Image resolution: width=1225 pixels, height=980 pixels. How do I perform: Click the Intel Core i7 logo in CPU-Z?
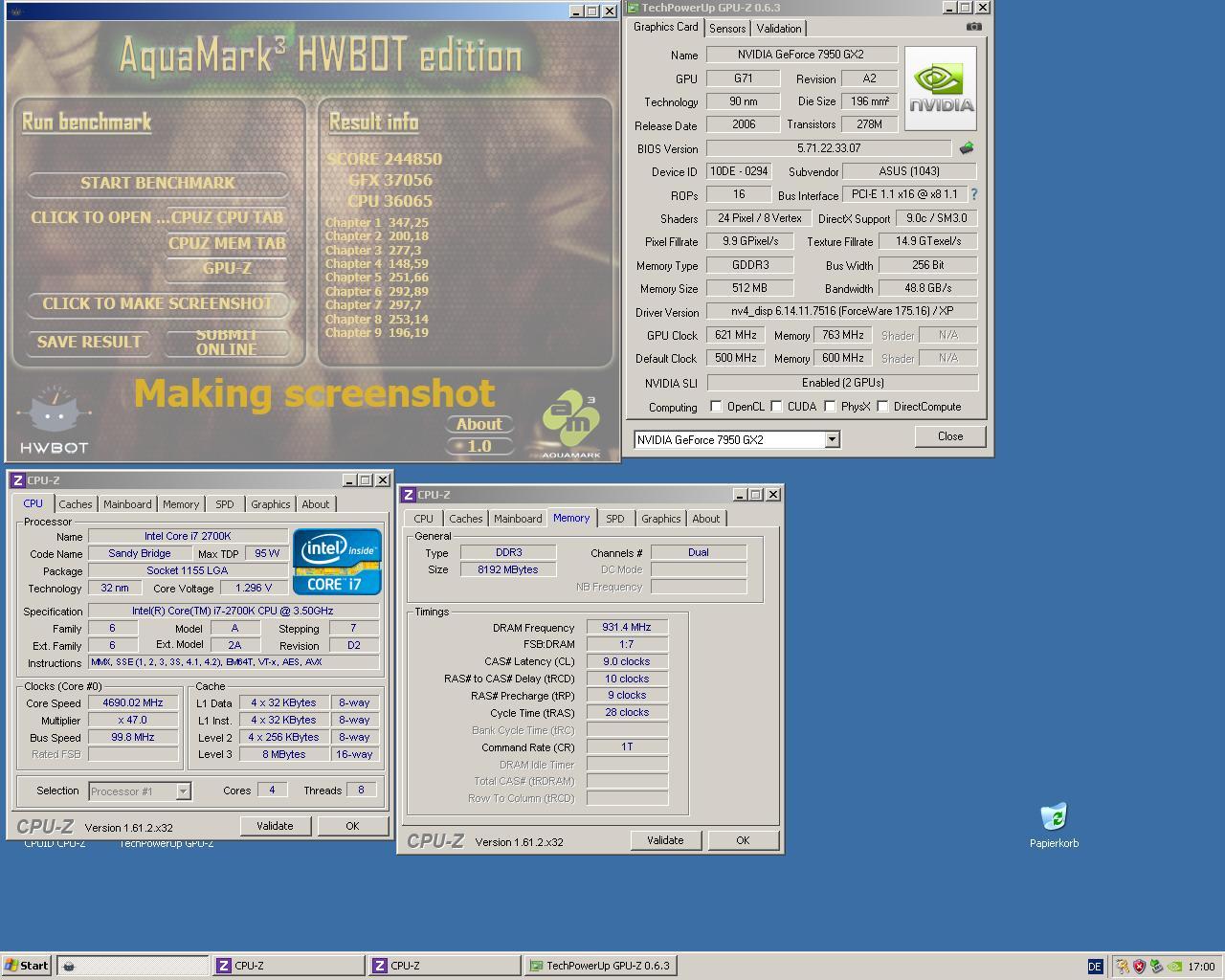click(x=337, y=562)
